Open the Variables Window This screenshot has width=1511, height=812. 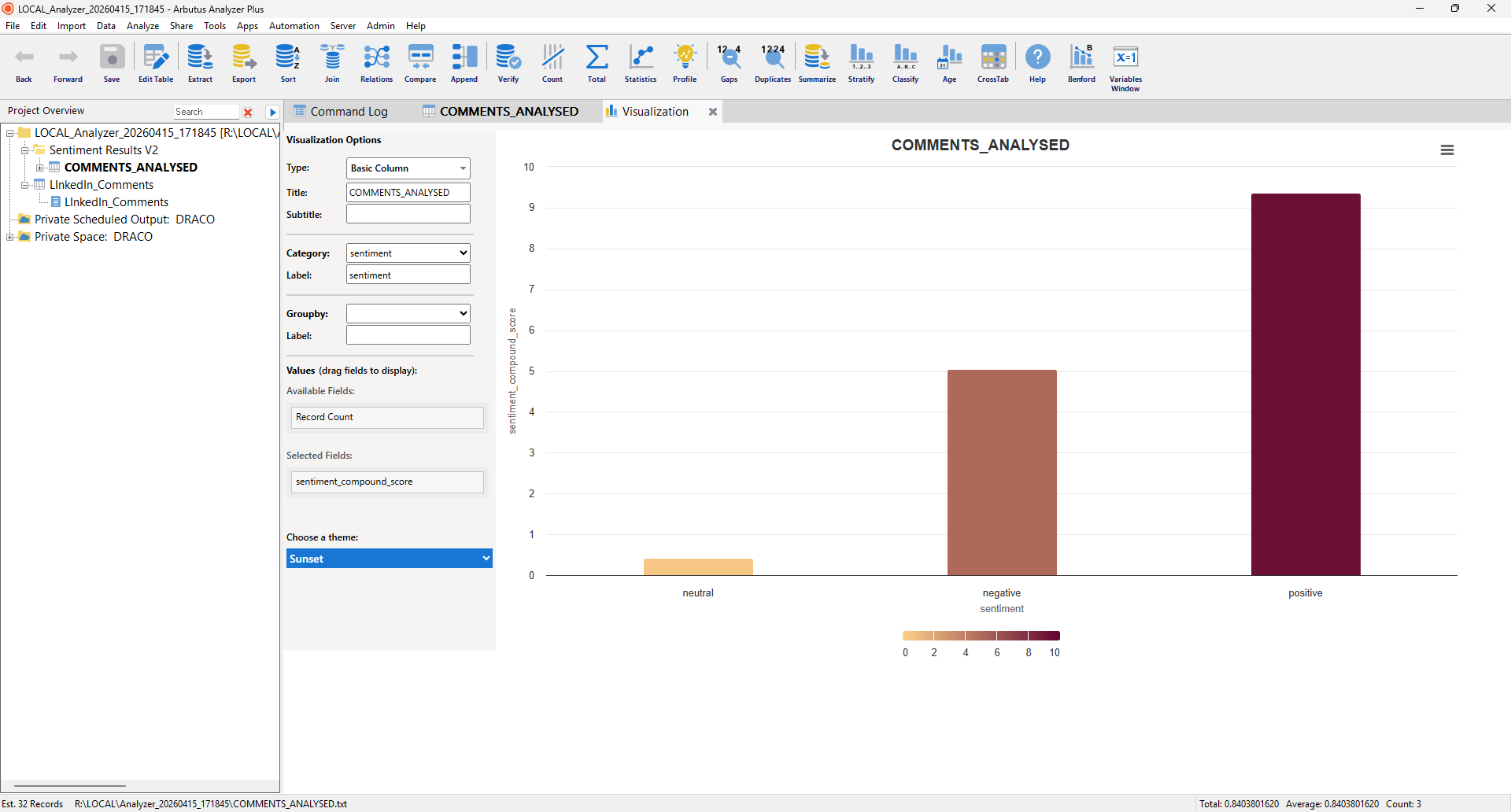coord(1125,63)
